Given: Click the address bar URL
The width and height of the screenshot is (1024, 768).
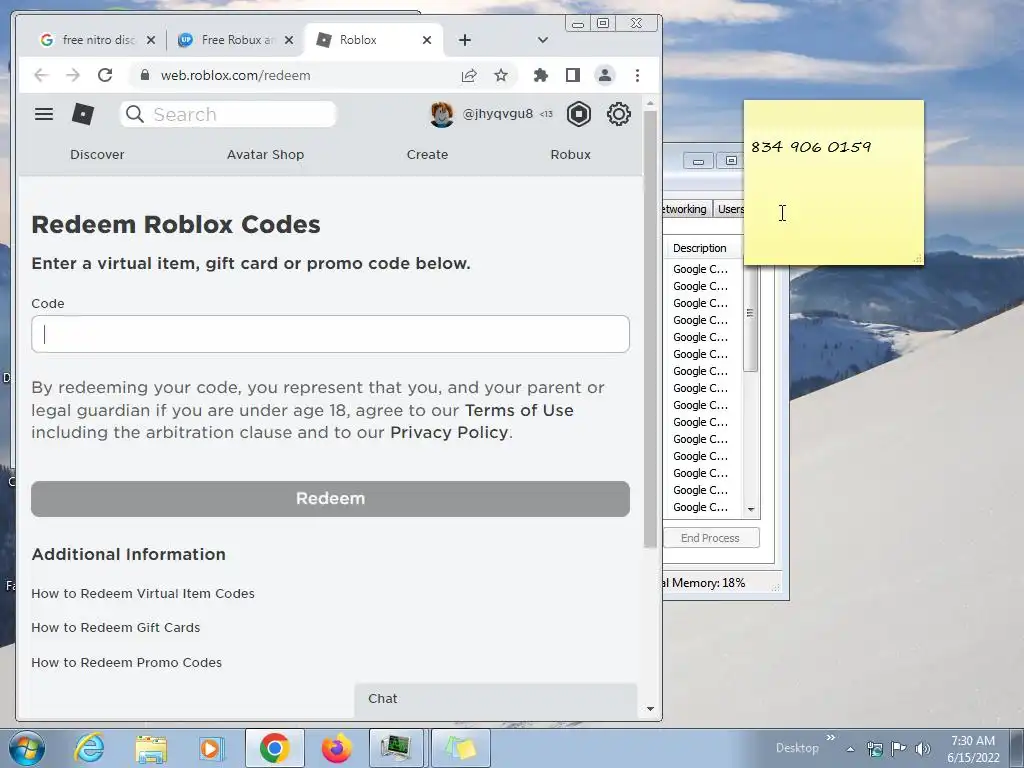Looking at the screenshot, I should point(235,75).
